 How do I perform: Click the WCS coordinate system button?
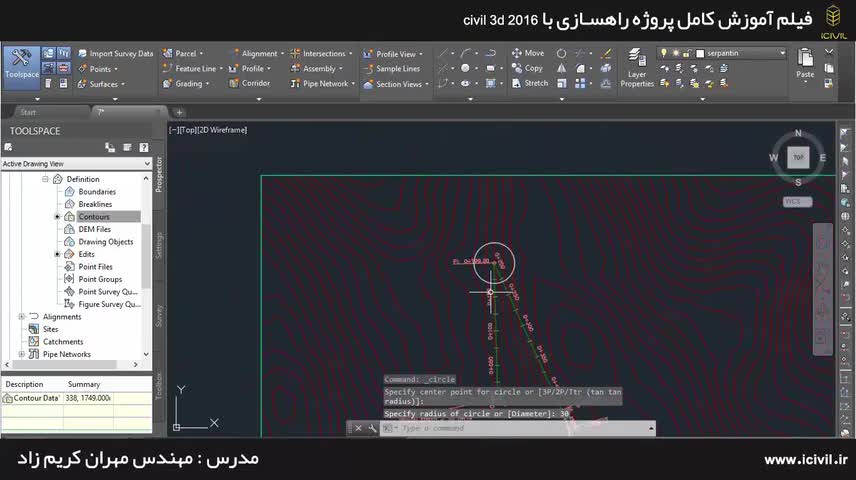tap(797, 202)
